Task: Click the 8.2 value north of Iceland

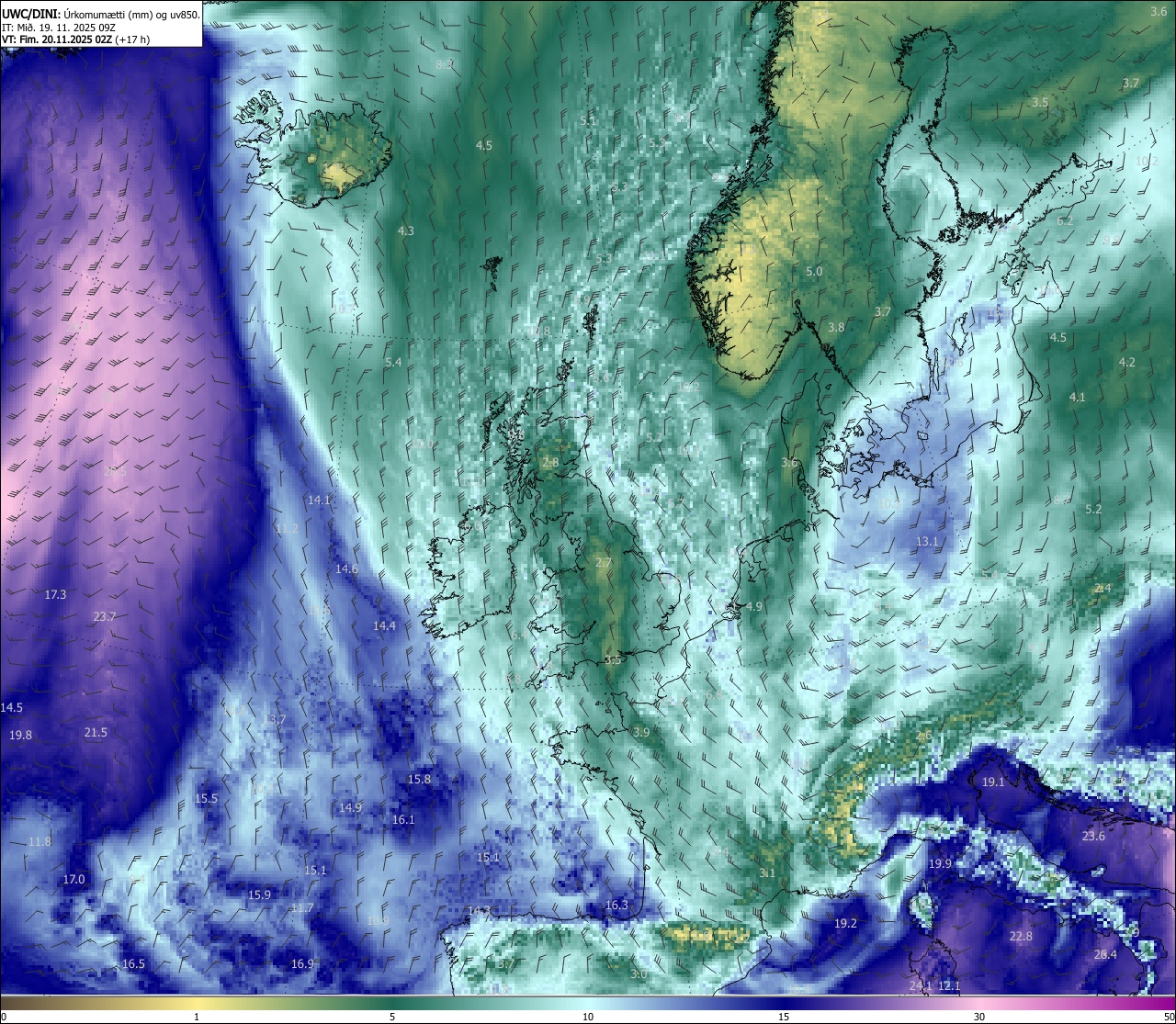Action: [445, 64]
